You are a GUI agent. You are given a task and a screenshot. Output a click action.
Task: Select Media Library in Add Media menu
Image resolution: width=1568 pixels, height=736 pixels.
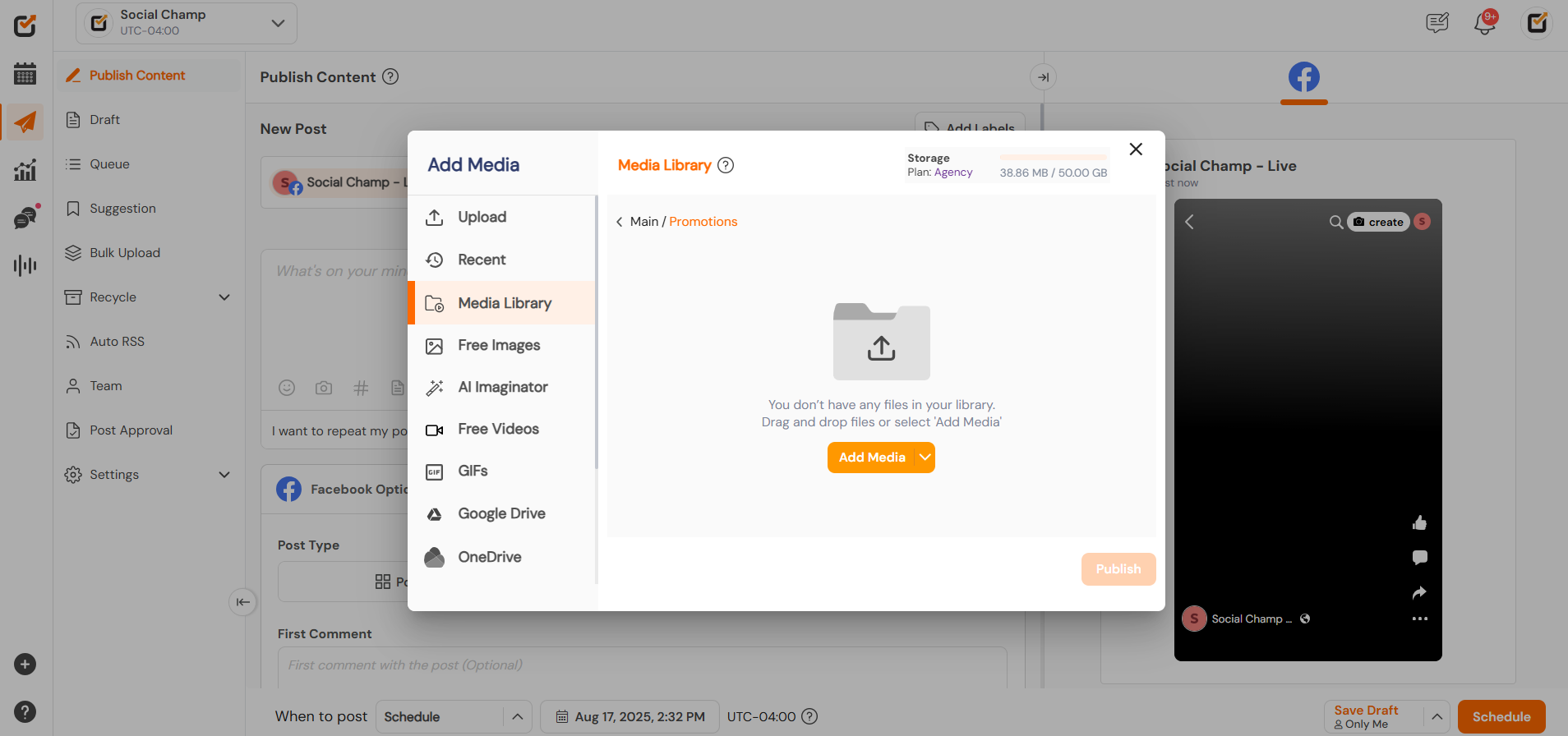pyautogui.click(x=501, y=302)
